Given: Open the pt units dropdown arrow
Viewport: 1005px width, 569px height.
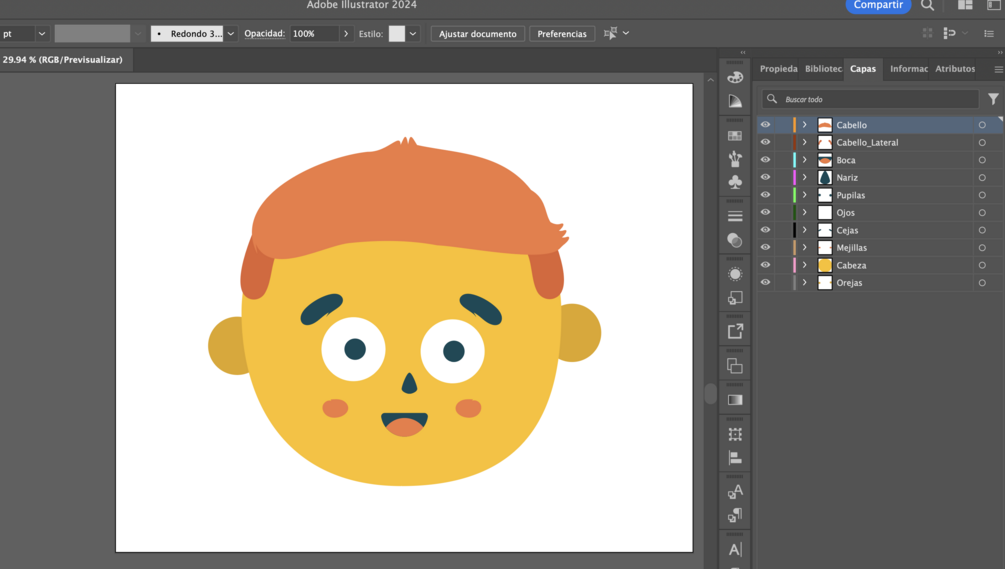Looking at the screenshot, I should tap(42, 33).
